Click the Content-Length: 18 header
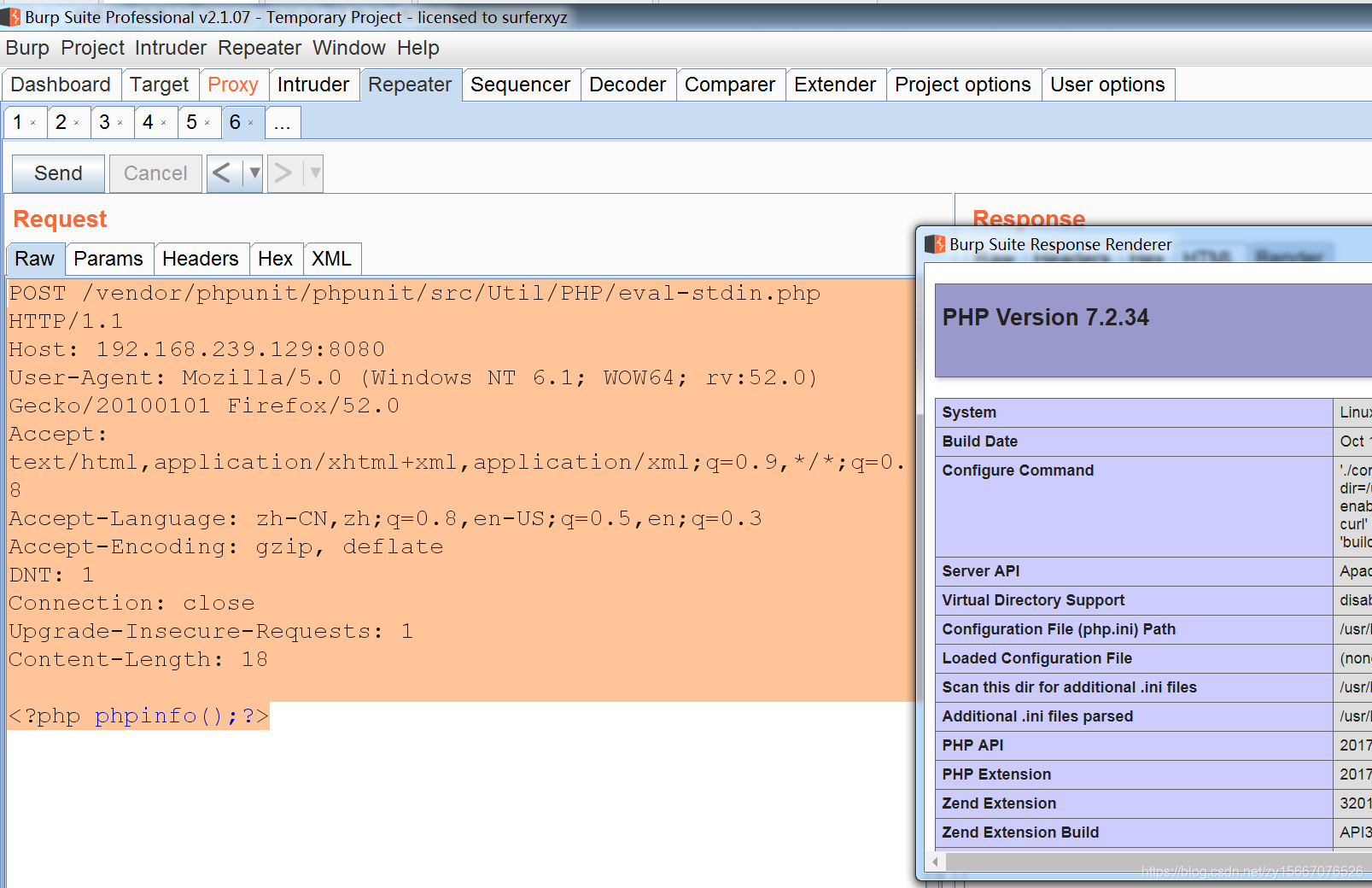This screenshot has height=888, width=1372. click(138, 659)
